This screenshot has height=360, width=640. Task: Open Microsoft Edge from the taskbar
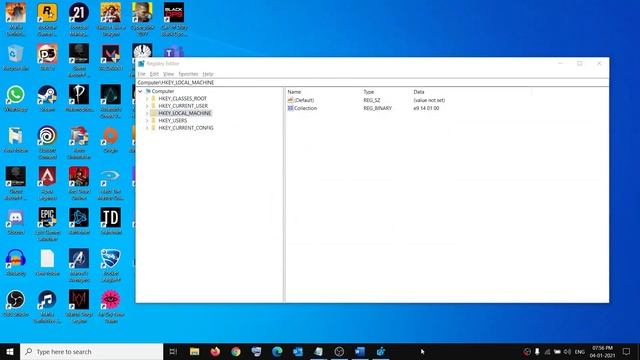click(277, 351)
